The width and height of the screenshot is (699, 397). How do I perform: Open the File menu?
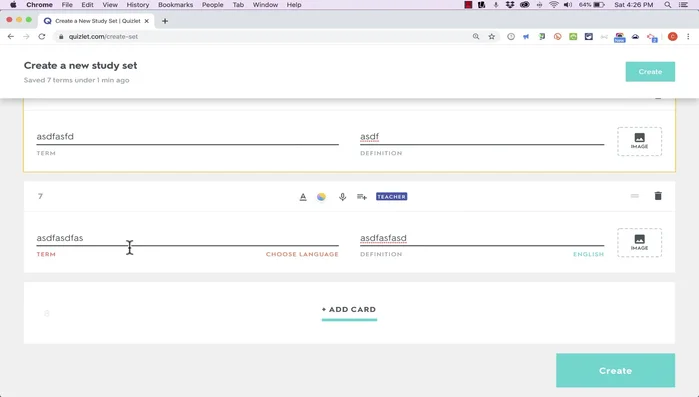pyautogui.click(x=67, y=4)
